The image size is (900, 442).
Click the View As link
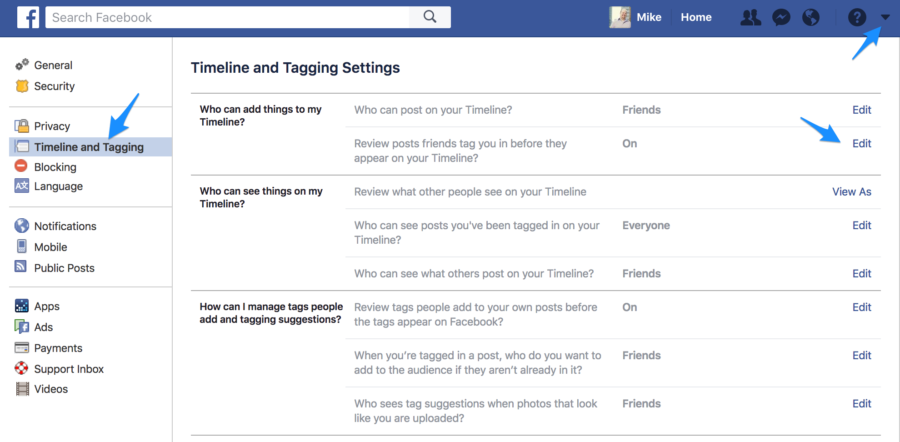[x=851, y=191]
